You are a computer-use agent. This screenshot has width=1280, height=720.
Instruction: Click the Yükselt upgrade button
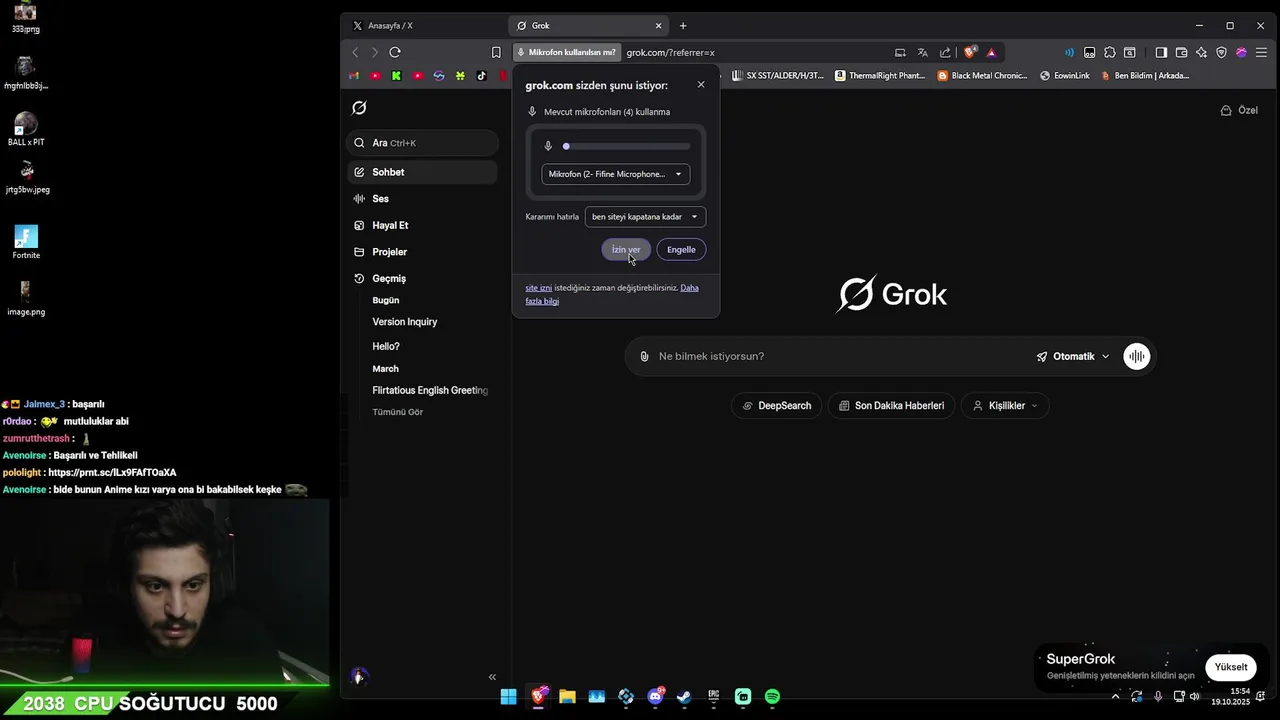pyautogui.click(x=1231, y=667)
